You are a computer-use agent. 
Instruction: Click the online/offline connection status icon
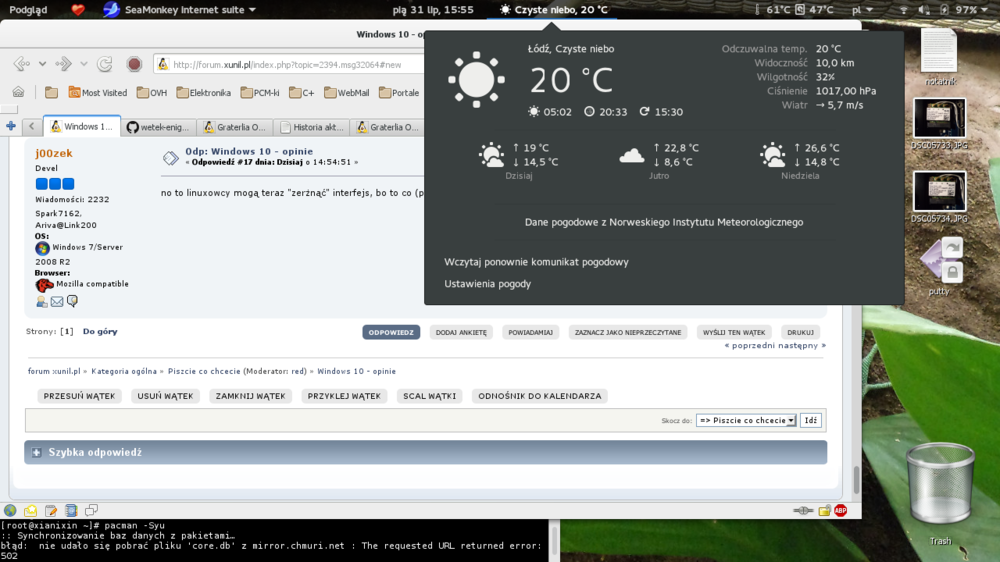803,510
